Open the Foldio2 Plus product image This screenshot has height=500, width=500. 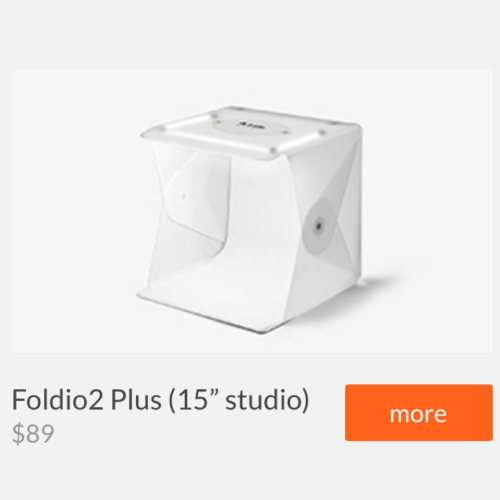click(x=252, y=211)
